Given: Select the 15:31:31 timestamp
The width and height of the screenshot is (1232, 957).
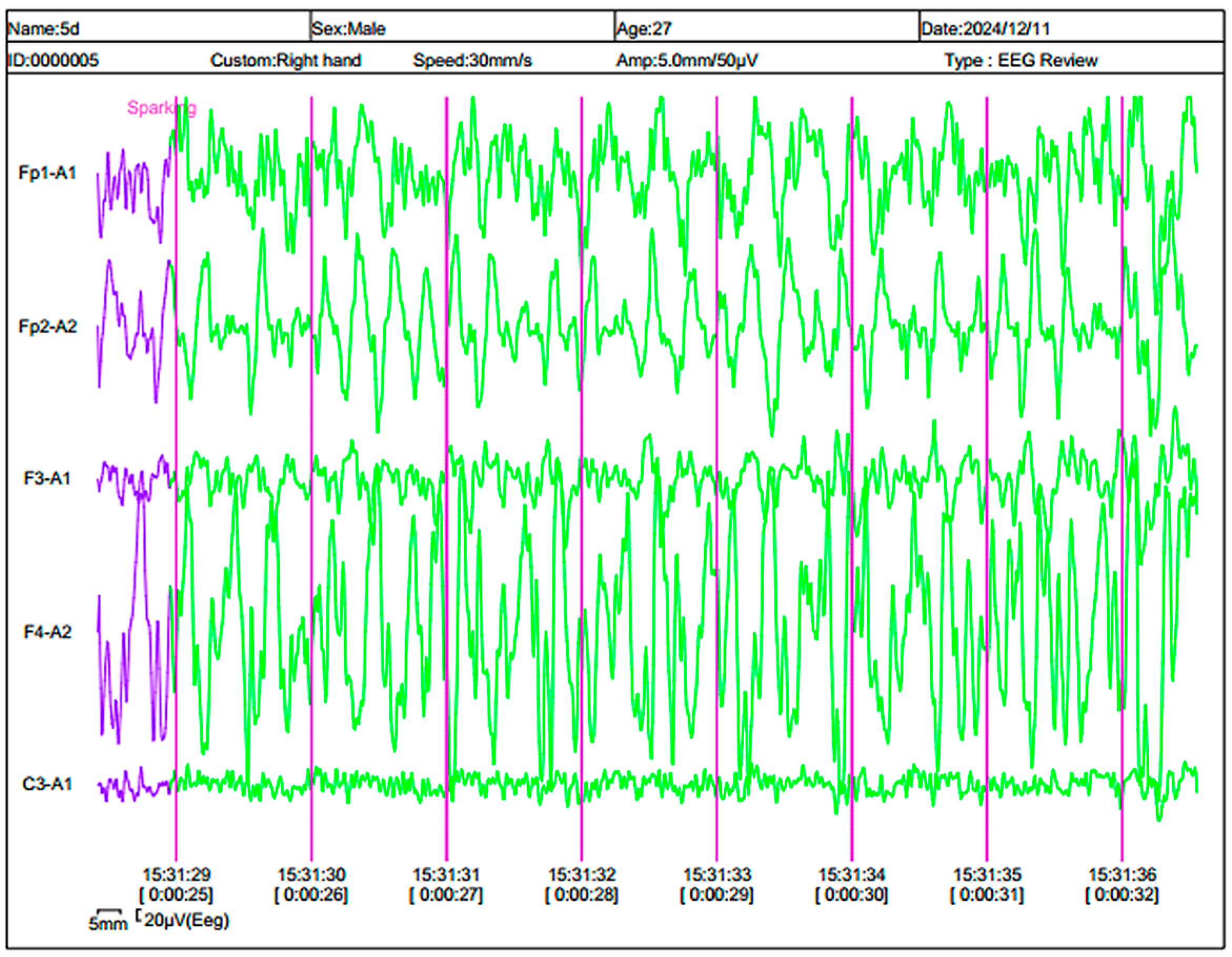Looking at the screenshot, I should [x=446, y=875].
